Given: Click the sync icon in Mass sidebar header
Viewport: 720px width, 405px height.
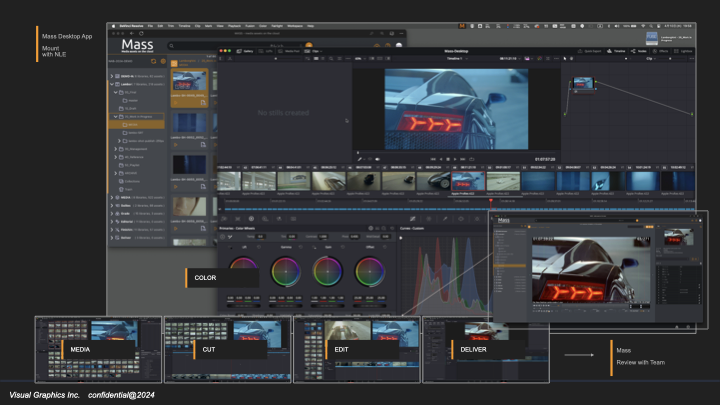Looking at the screenshot, I should click(153, 61).
